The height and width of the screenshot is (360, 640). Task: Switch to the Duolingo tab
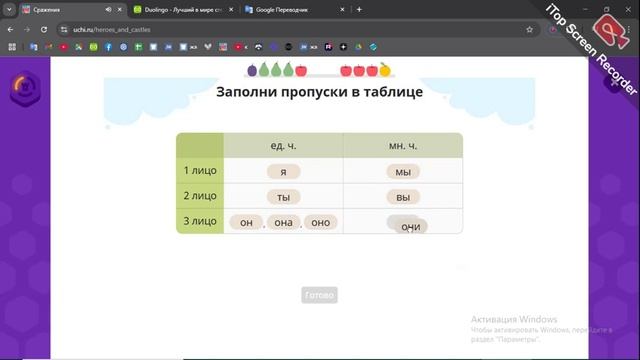pyautogui.click(x=182, y=9)
